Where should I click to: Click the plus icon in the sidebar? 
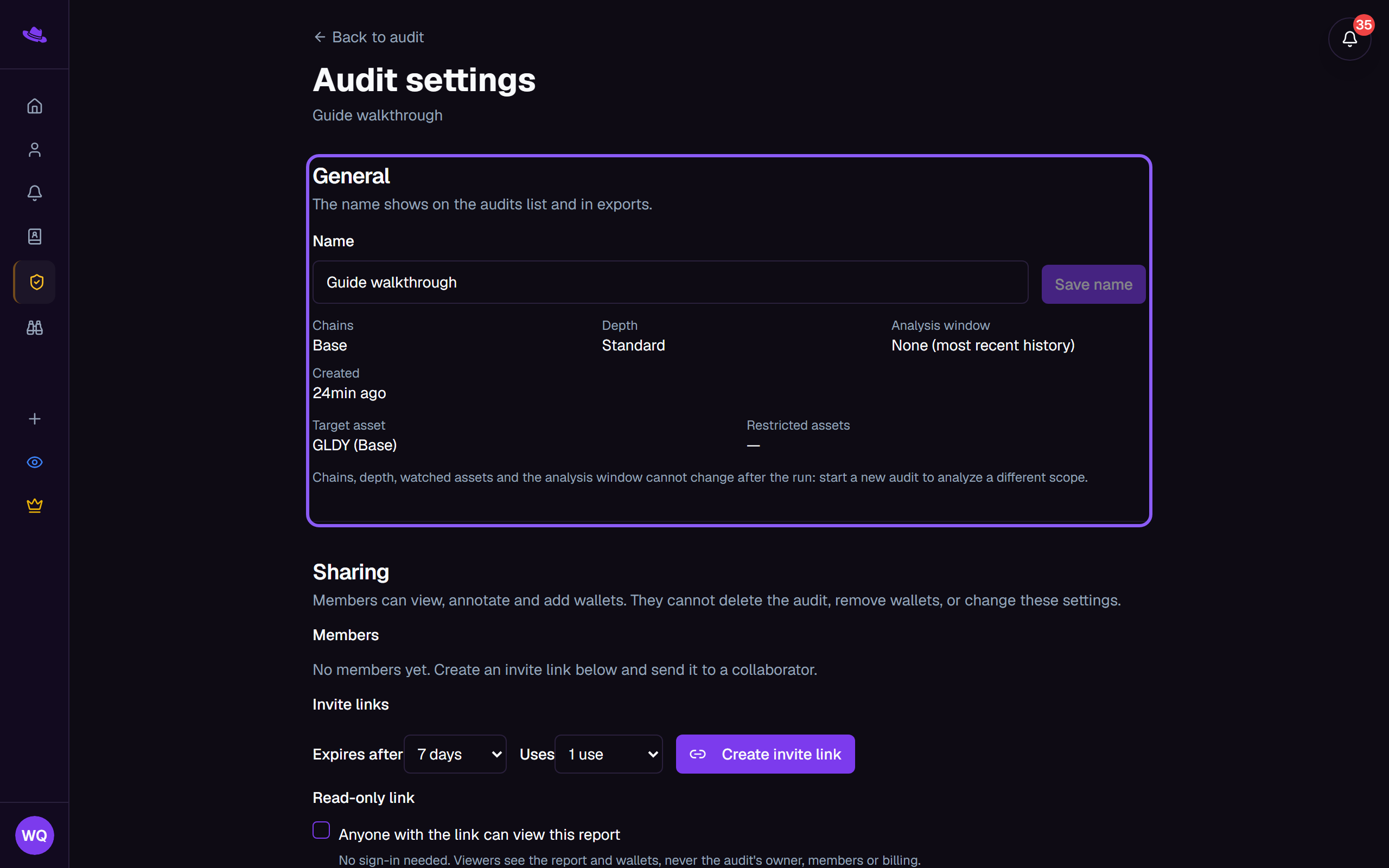(34, 419)
